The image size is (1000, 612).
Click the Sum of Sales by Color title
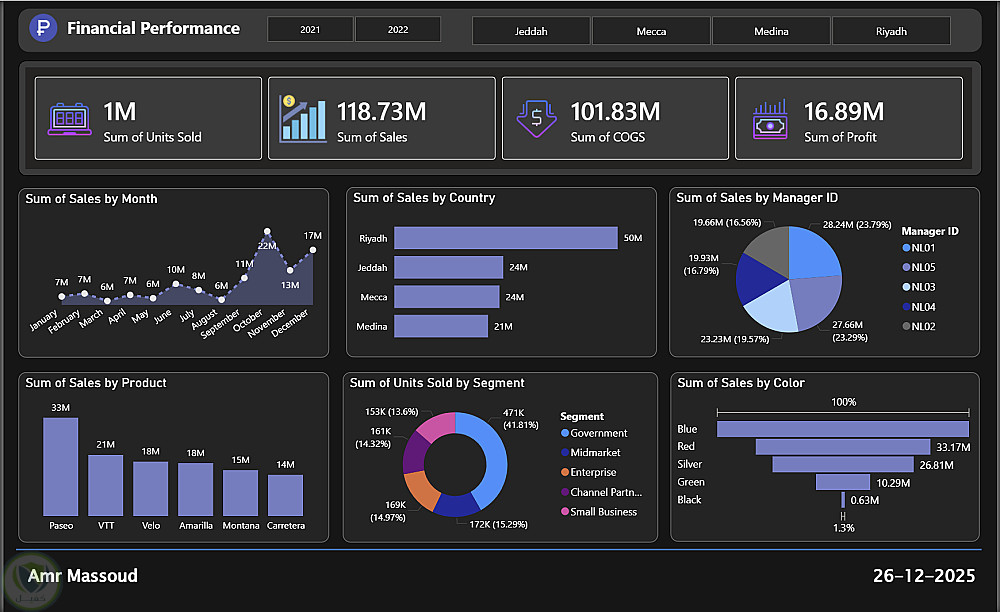pos(740,382)
